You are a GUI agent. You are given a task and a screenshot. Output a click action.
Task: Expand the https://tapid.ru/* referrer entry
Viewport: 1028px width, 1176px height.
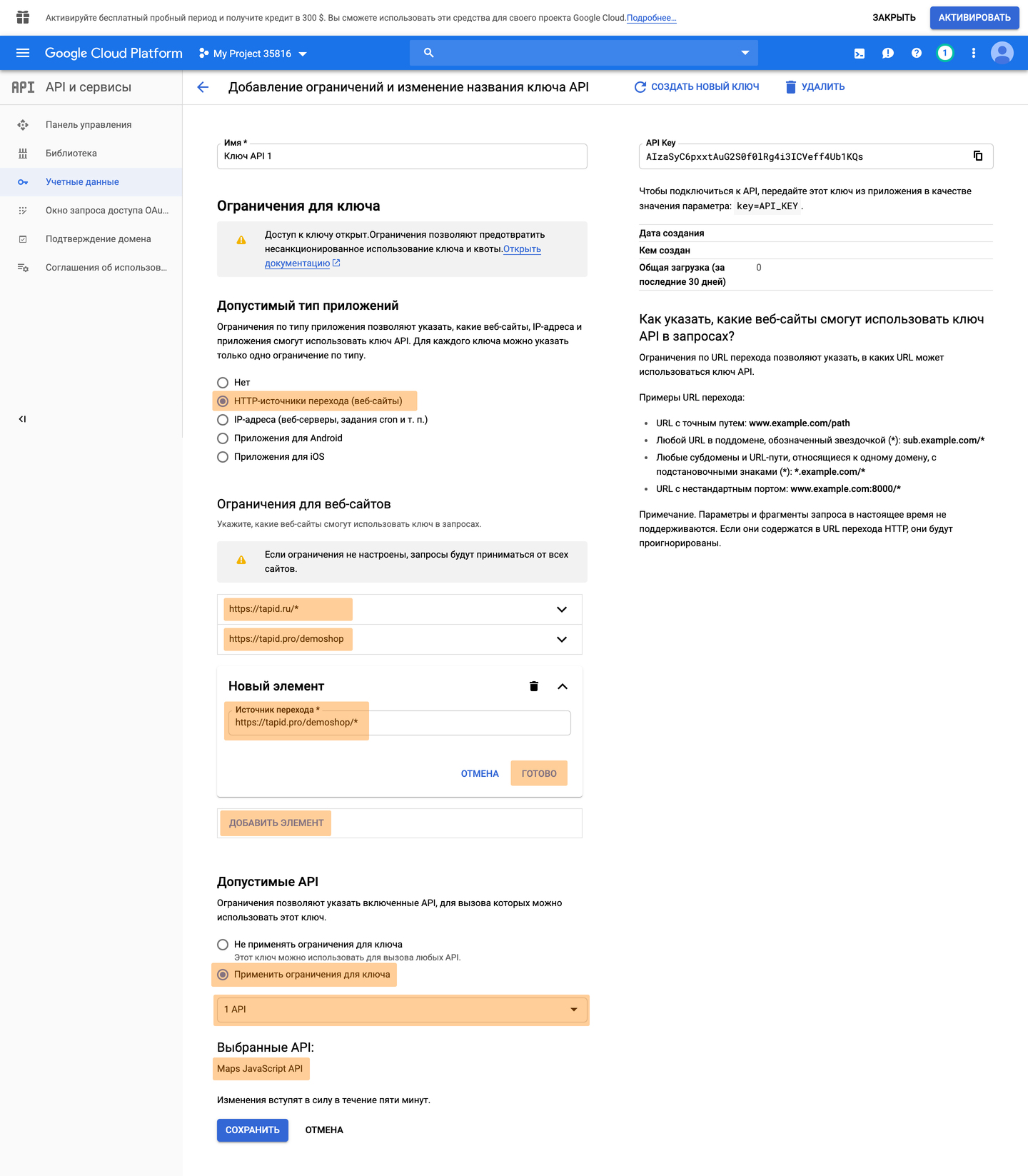point(562,609)
